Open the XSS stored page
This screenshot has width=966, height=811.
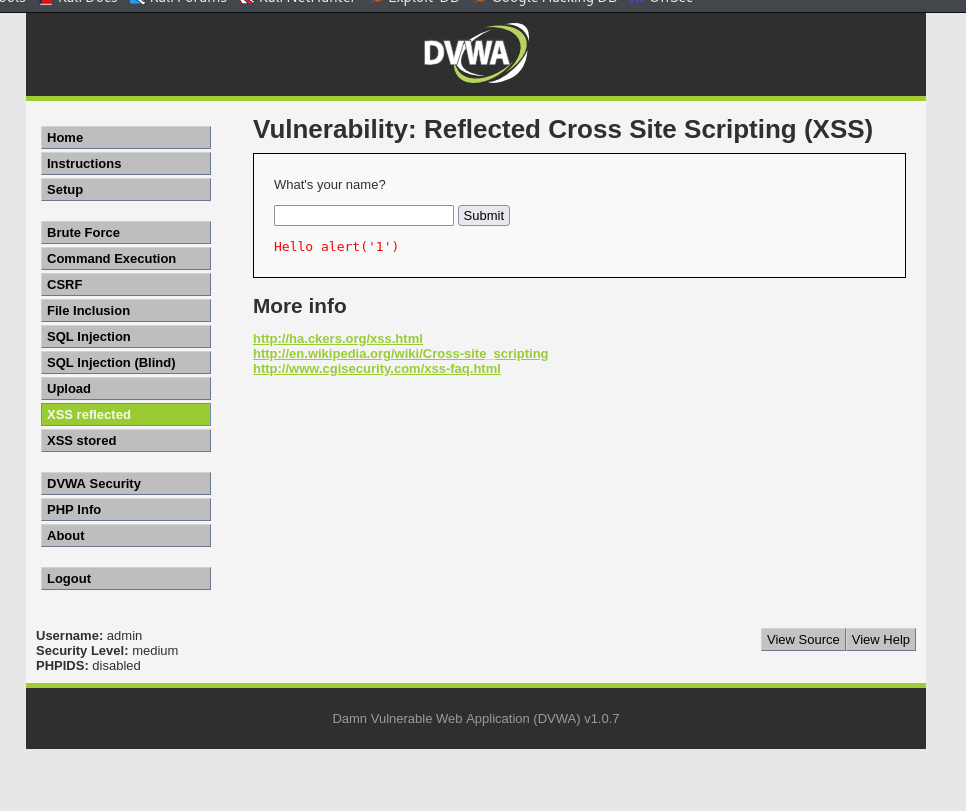[x=126, y=440]
